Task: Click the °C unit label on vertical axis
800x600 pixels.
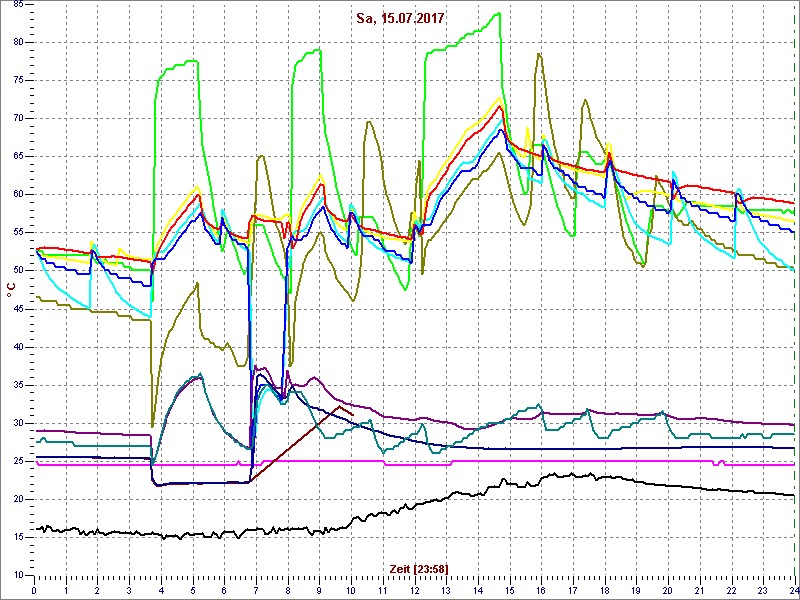Action: (10, 289)
